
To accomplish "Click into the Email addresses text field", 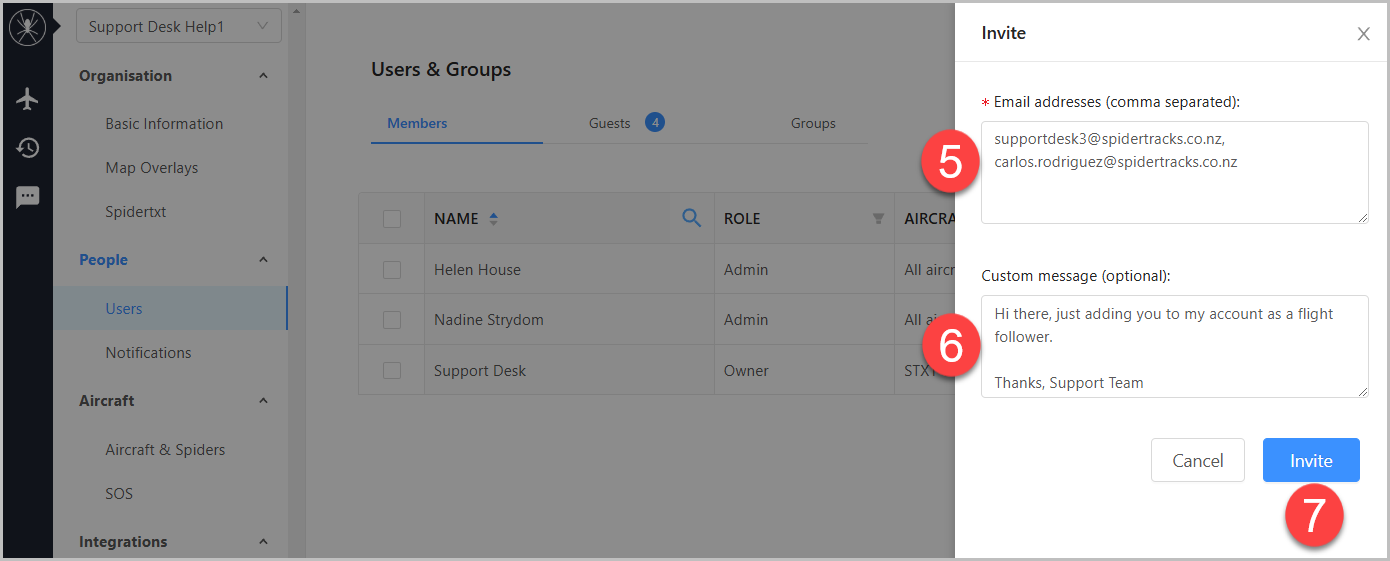I will click(x=1174, y=190).
